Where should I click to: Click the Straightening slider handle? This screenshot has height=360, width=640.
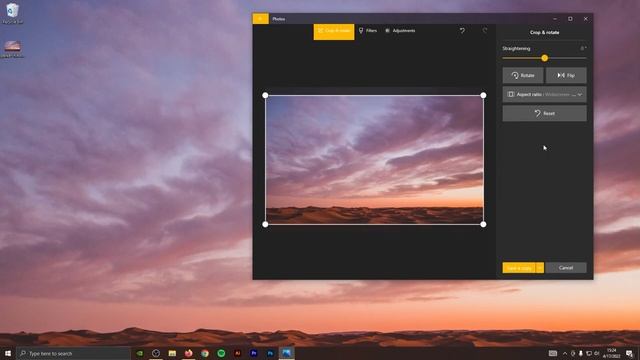pos(544,58)
